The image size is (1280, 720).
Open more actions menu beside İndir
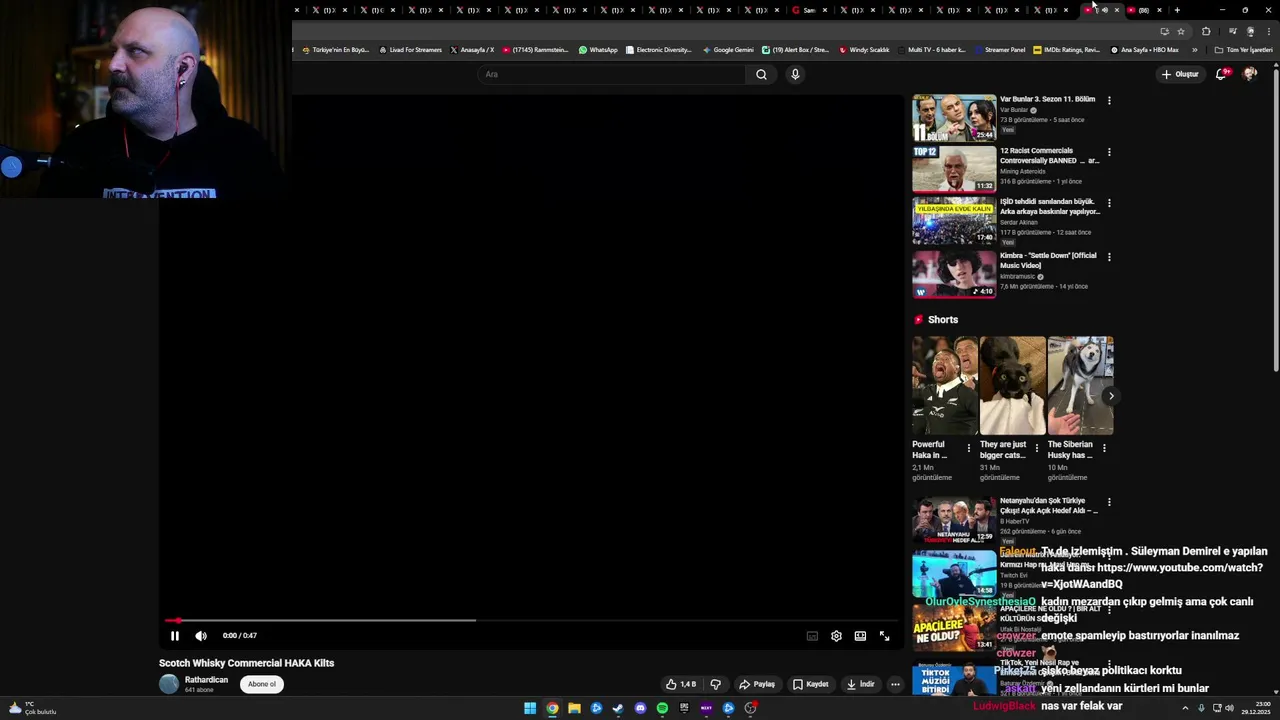pyautogui.click(x=895, y=684)
